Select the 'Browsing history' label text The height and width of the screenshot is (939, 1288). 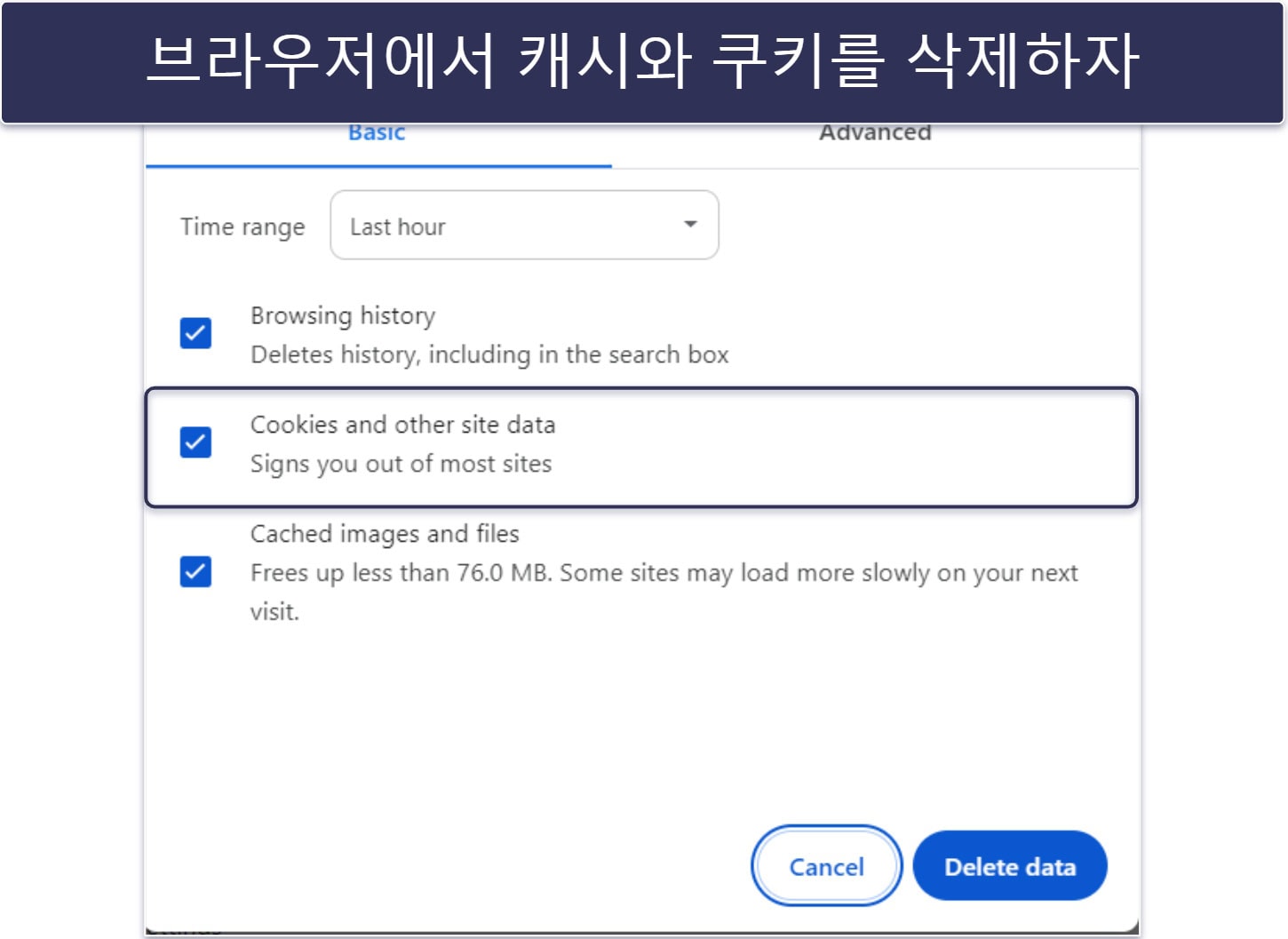[343, 316]
